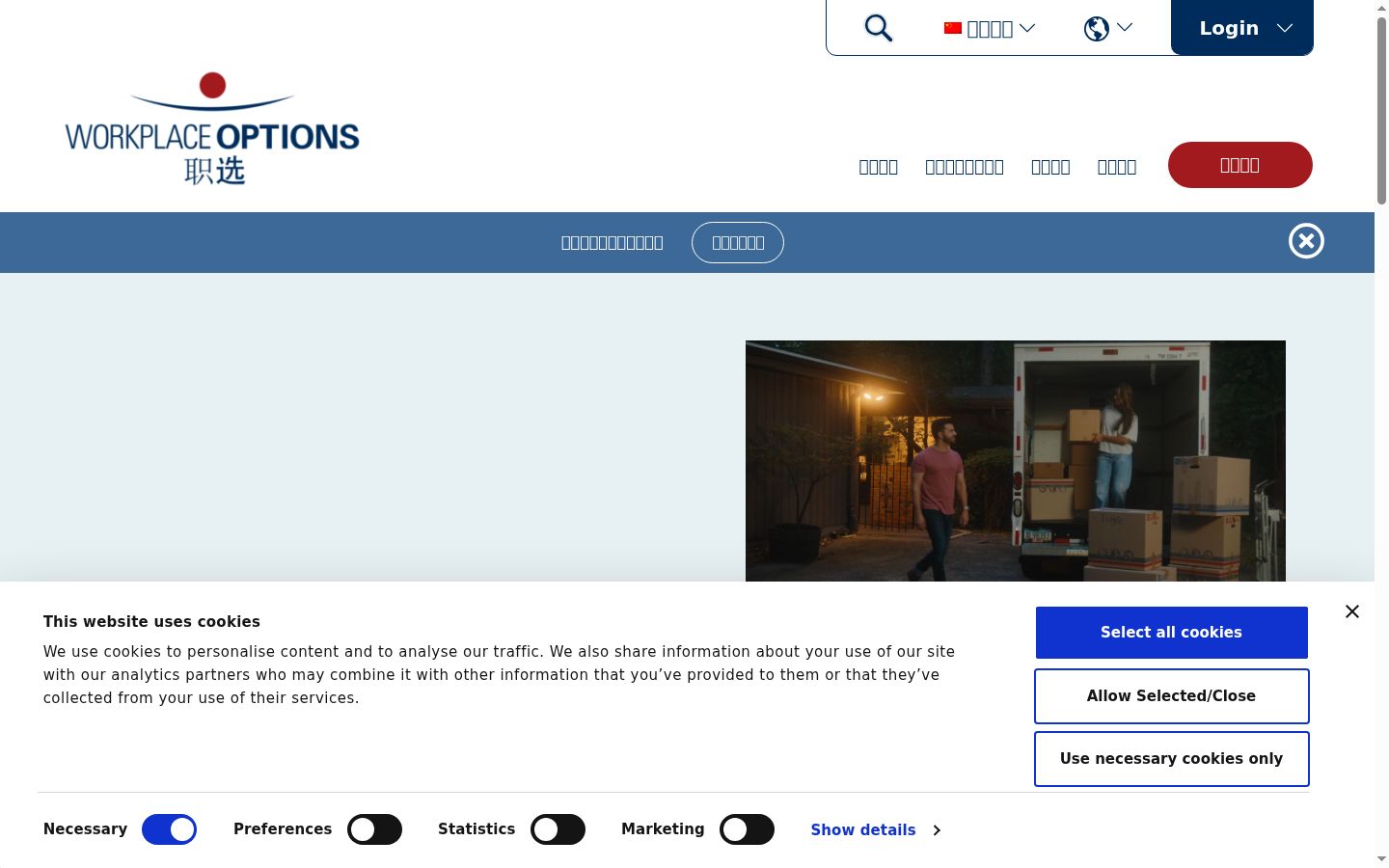Enable the Statistics cookies switch

click(558, 829)
